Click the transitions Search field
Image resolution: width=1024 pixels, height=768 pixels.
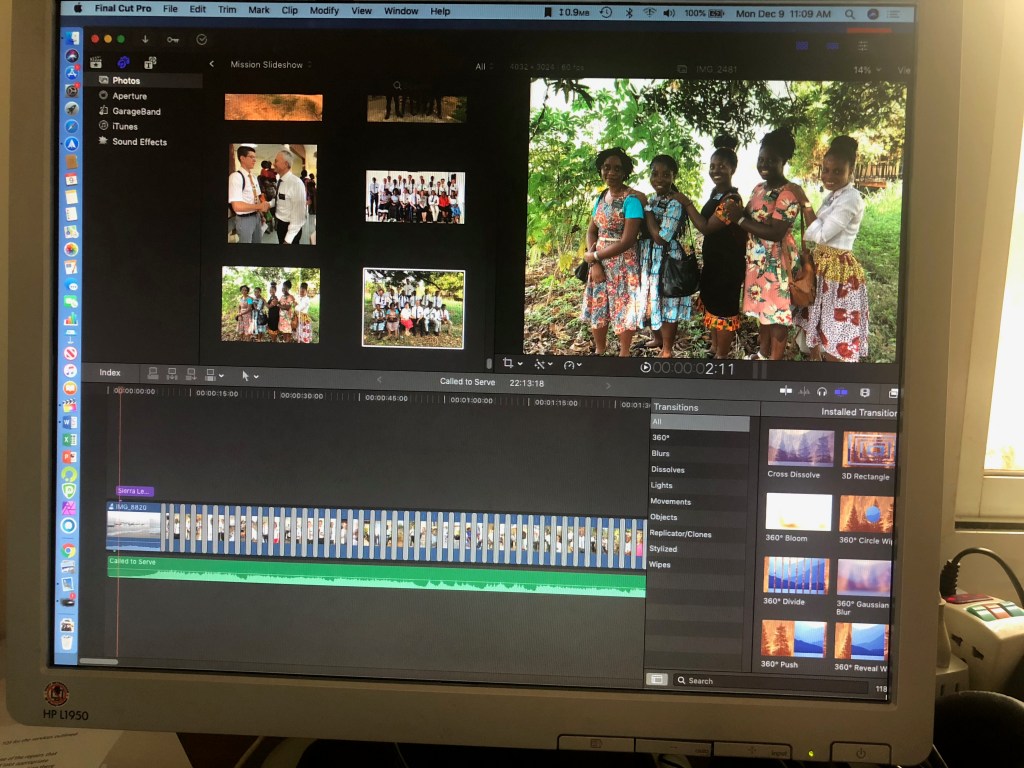coord(770,681)
